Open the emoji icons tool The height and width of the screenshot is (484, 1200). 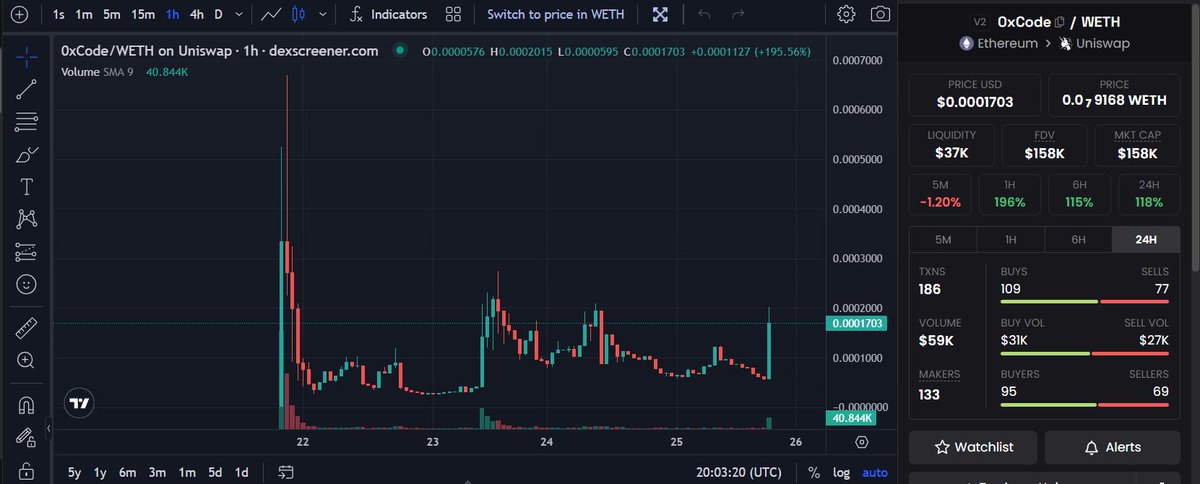click(27, 284)
